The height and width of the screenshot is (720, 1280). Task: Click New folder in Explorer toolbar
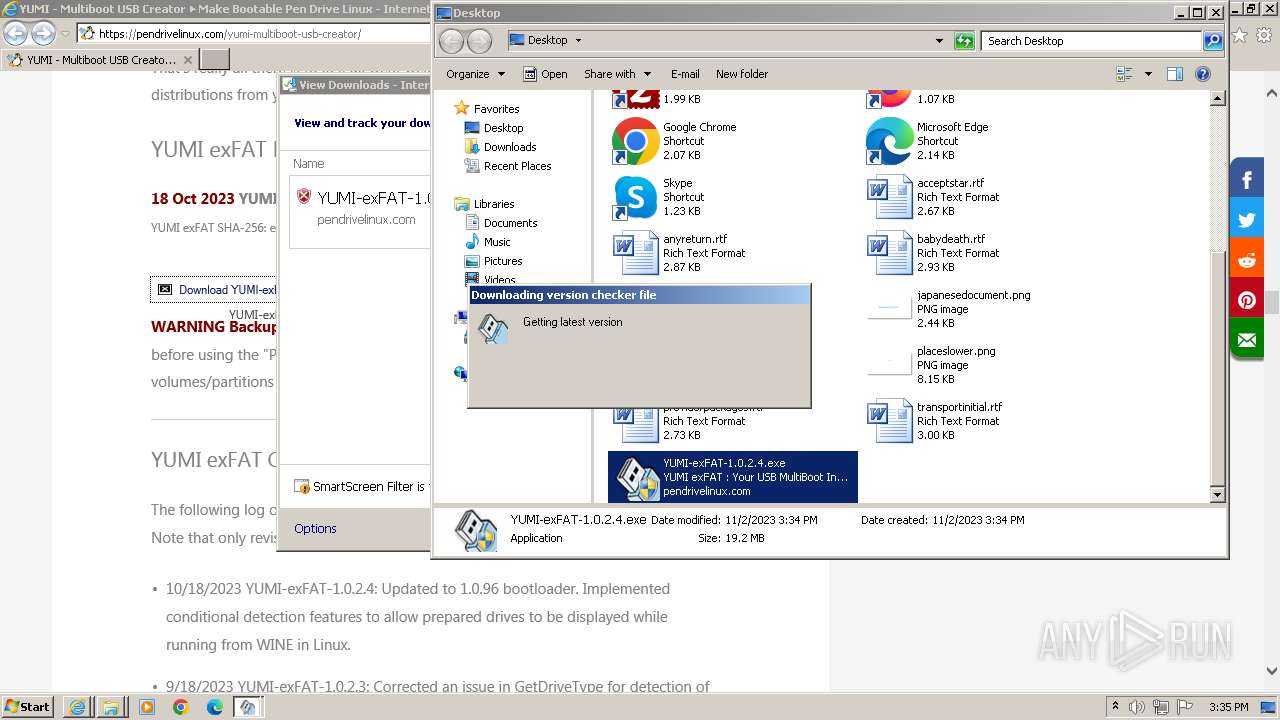point(742,74)
